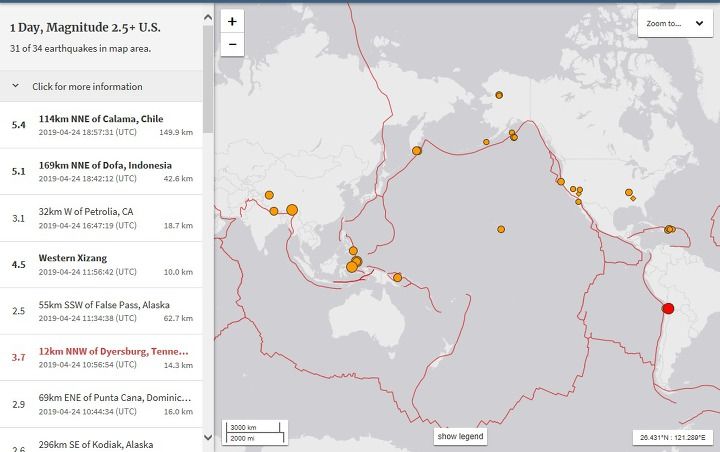Click the marker north of Indonesia cluster
The image size is (720, 452).
(353, 251)
